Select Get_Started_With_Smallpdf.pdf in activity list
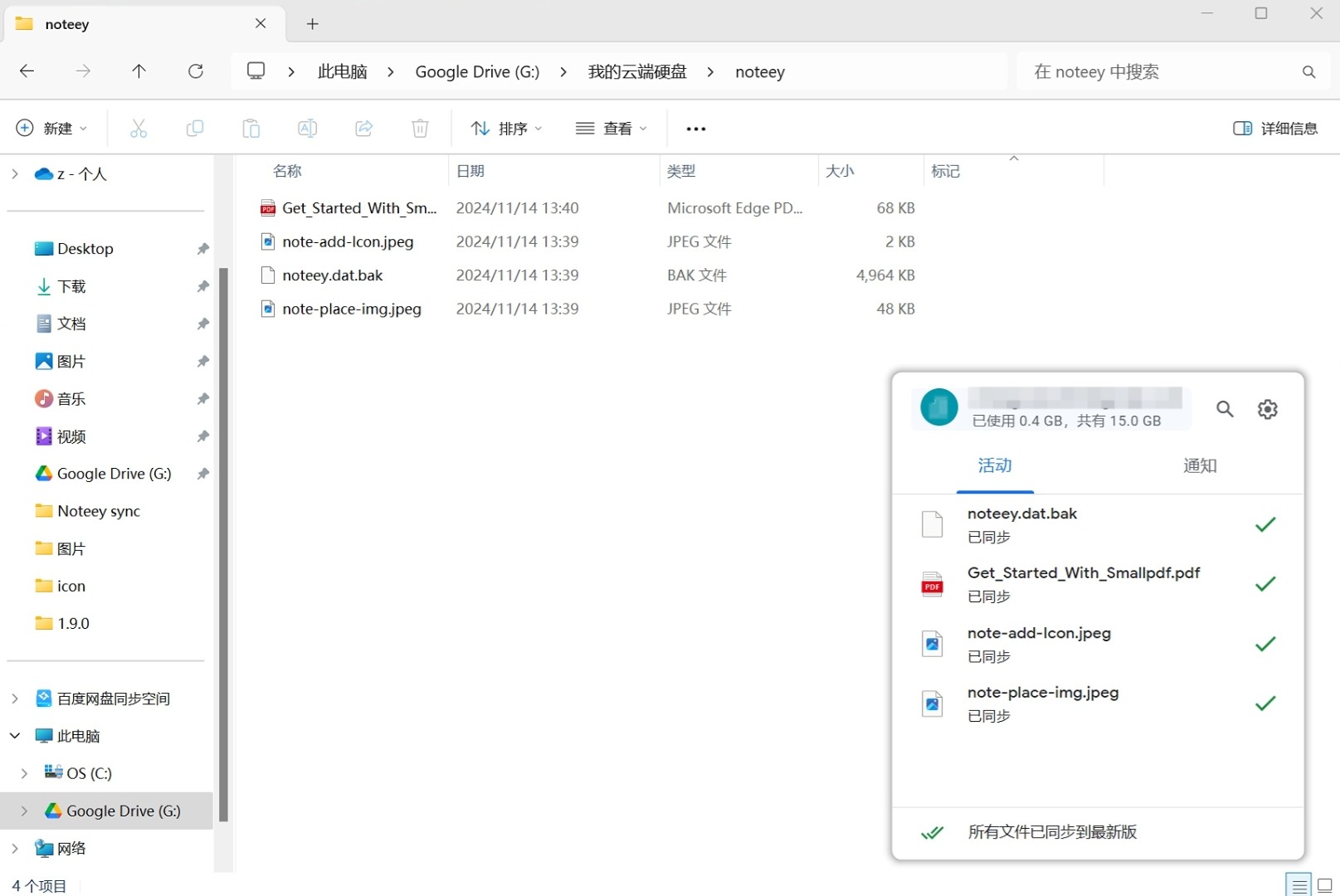Screen dimensions: 1340x896 pyautogui.click(x=1098, y=584)
